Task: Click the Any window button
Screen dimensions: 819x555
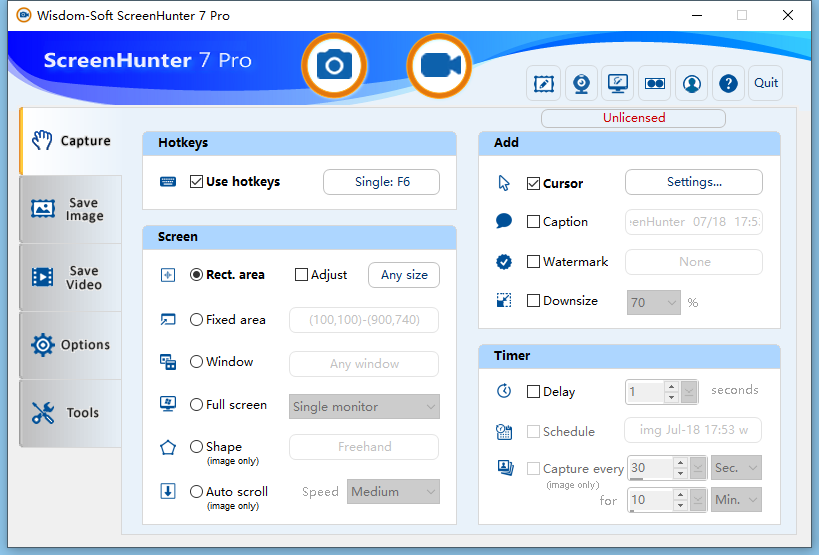Action: (364, 364)
